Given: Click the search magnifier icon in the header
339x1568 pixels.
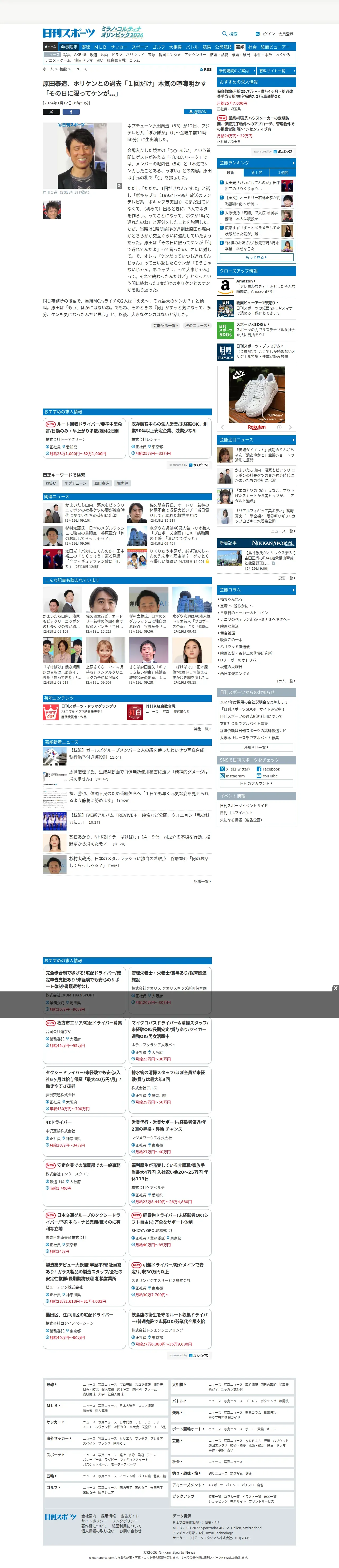Looking at the screenshot, I should click(225, 34).
